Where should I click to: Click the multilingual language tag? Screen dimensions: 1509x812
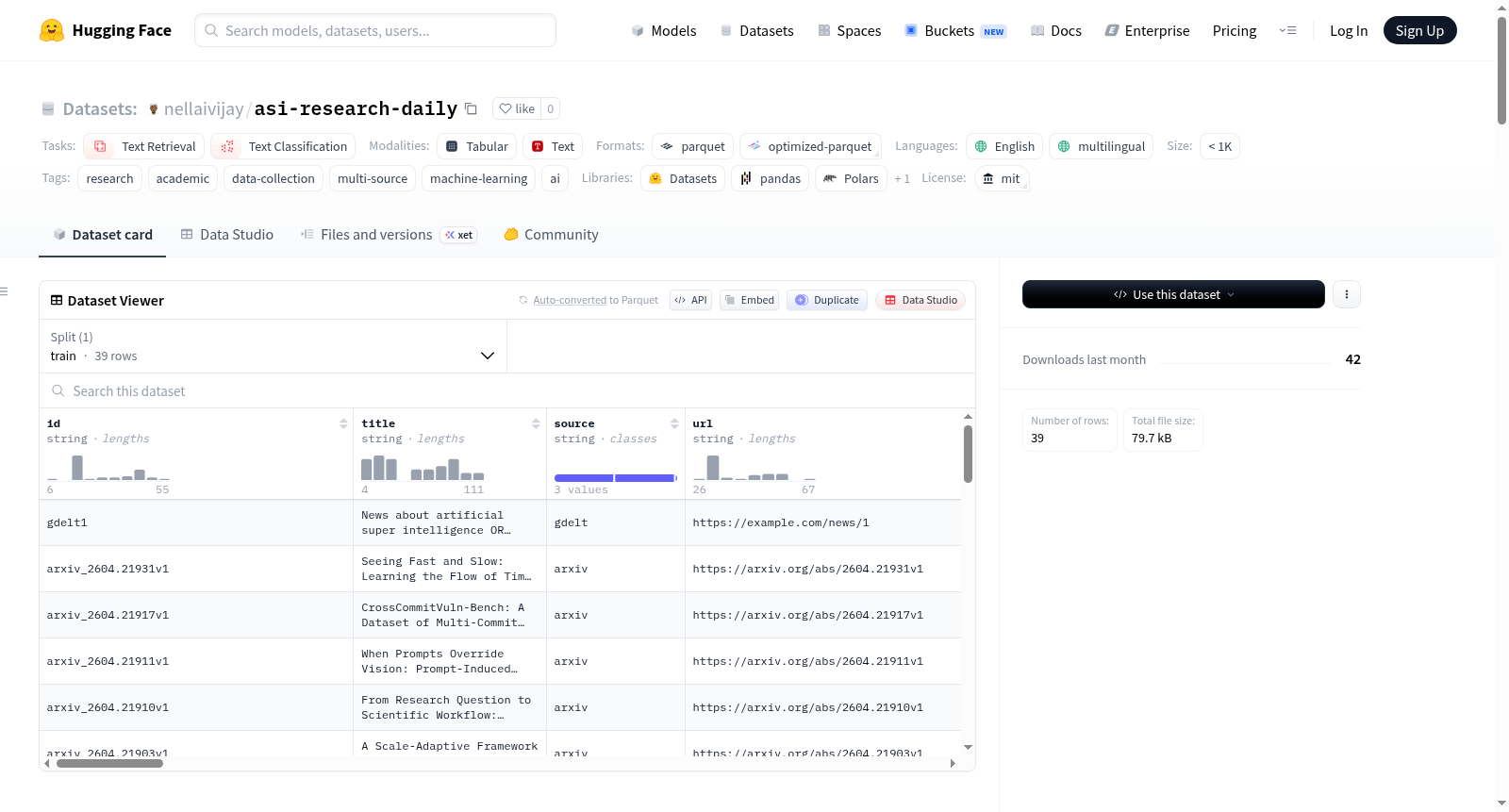pyautogui.click(x=1101, y=146)
